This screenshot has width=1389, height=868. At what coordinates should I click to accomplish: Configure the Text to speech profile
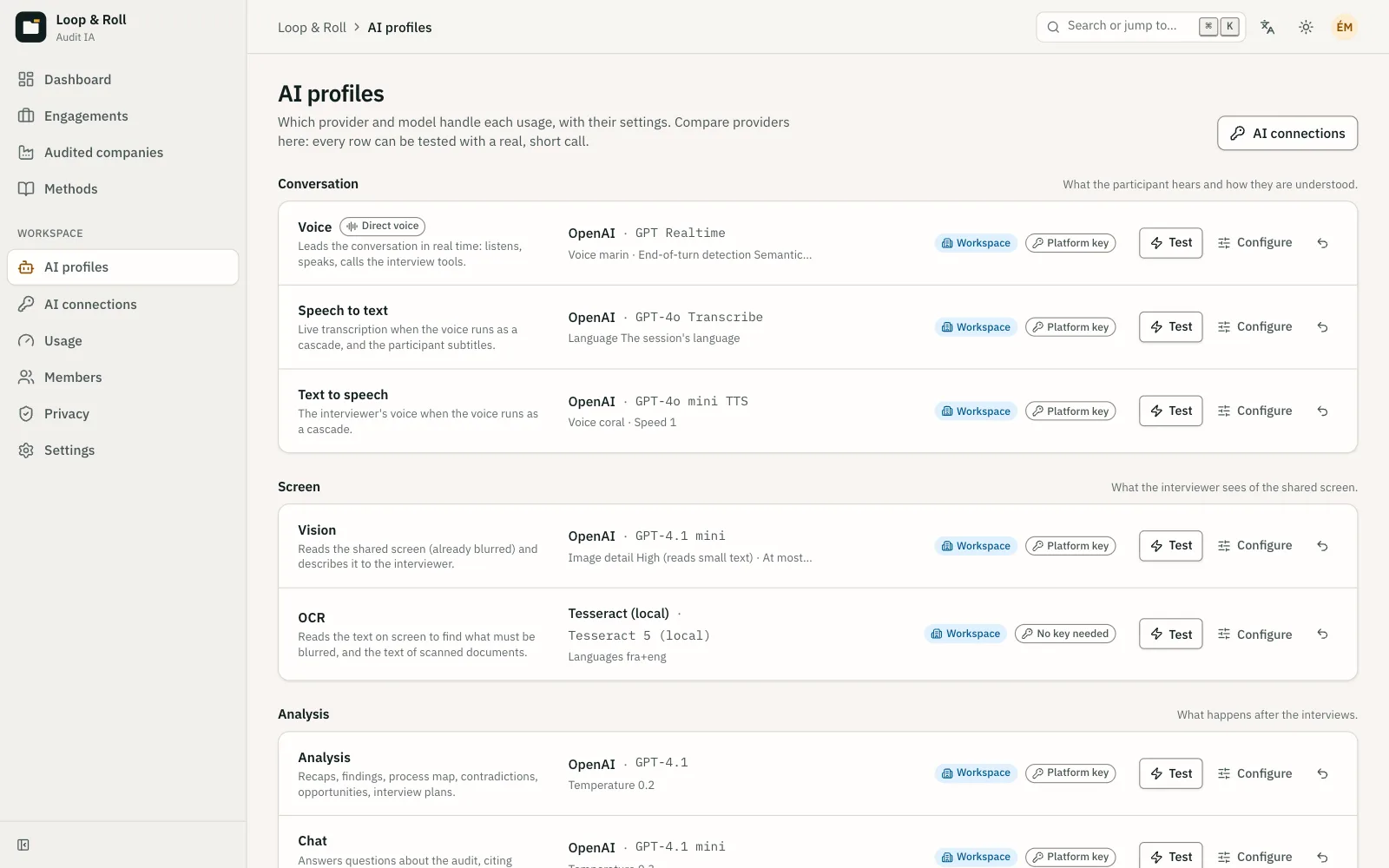tap(1254, 411)
